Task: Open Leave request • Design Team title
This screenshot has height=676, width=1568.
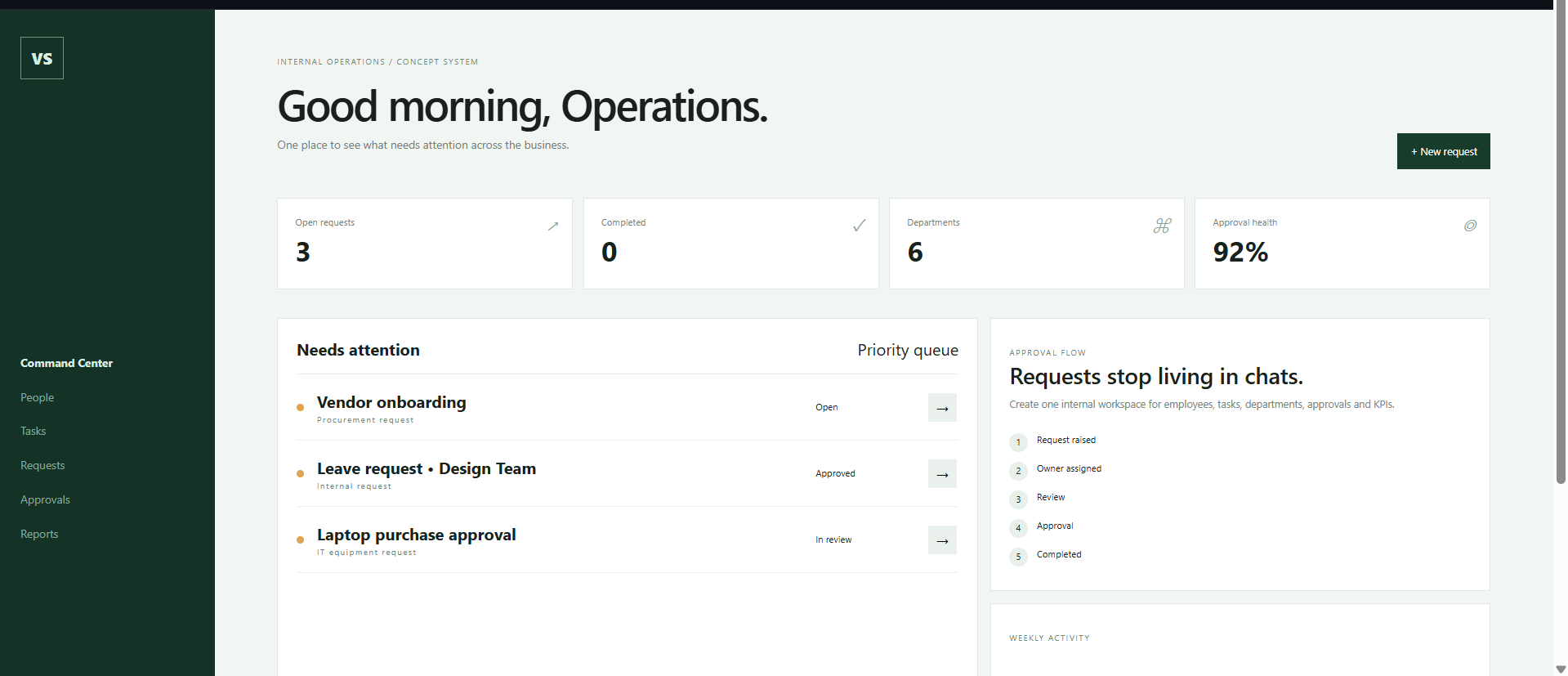Action: pyautogui.click(x=427, y=468)
